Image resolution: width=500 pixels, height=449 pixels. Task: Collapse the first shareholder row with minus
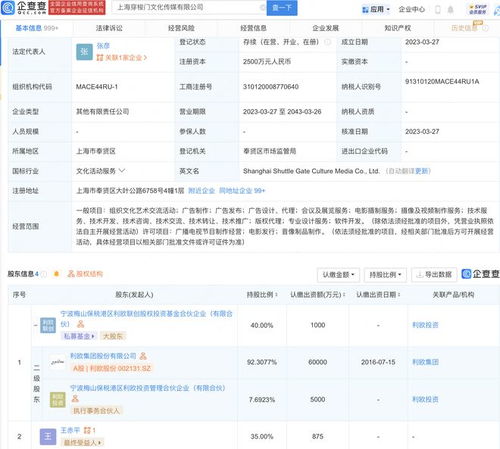[x=36, y=325]
